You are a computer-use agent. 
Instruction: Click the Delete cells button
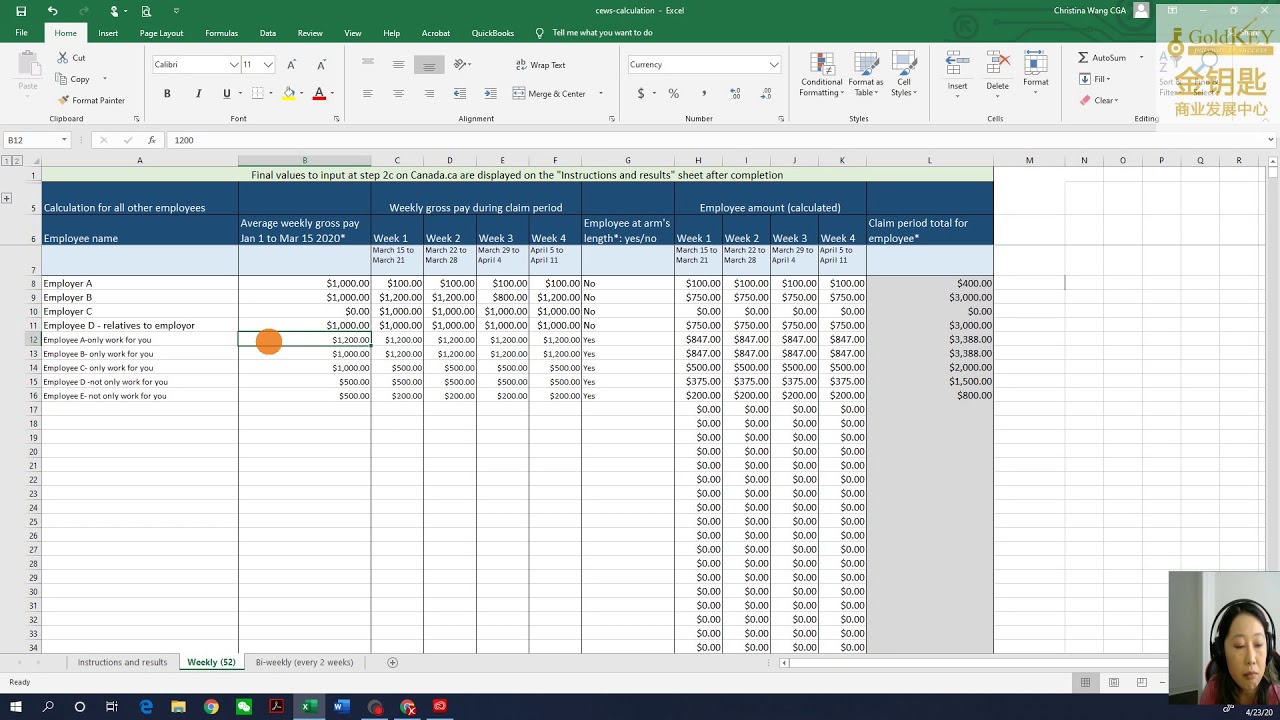click(998, 72)
